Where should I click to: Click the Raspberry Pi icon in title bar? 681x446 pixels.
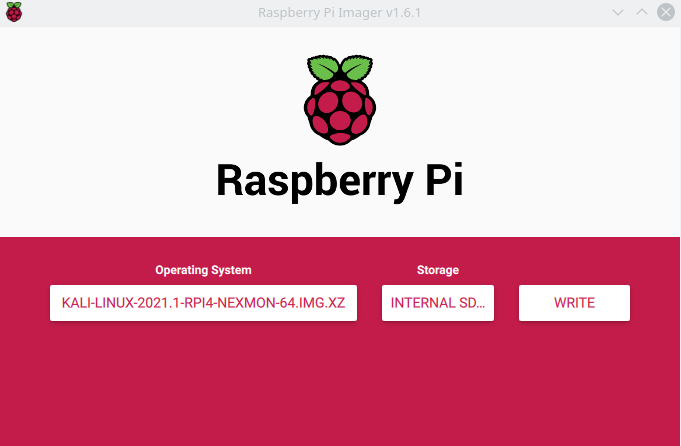coord(14,12)
